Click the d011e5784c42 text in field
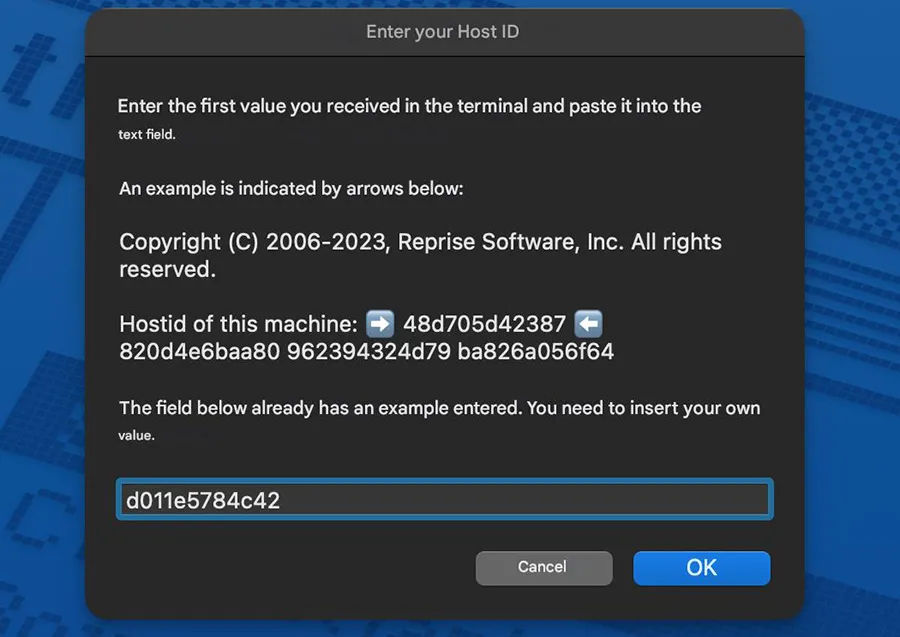 point(203,500)
